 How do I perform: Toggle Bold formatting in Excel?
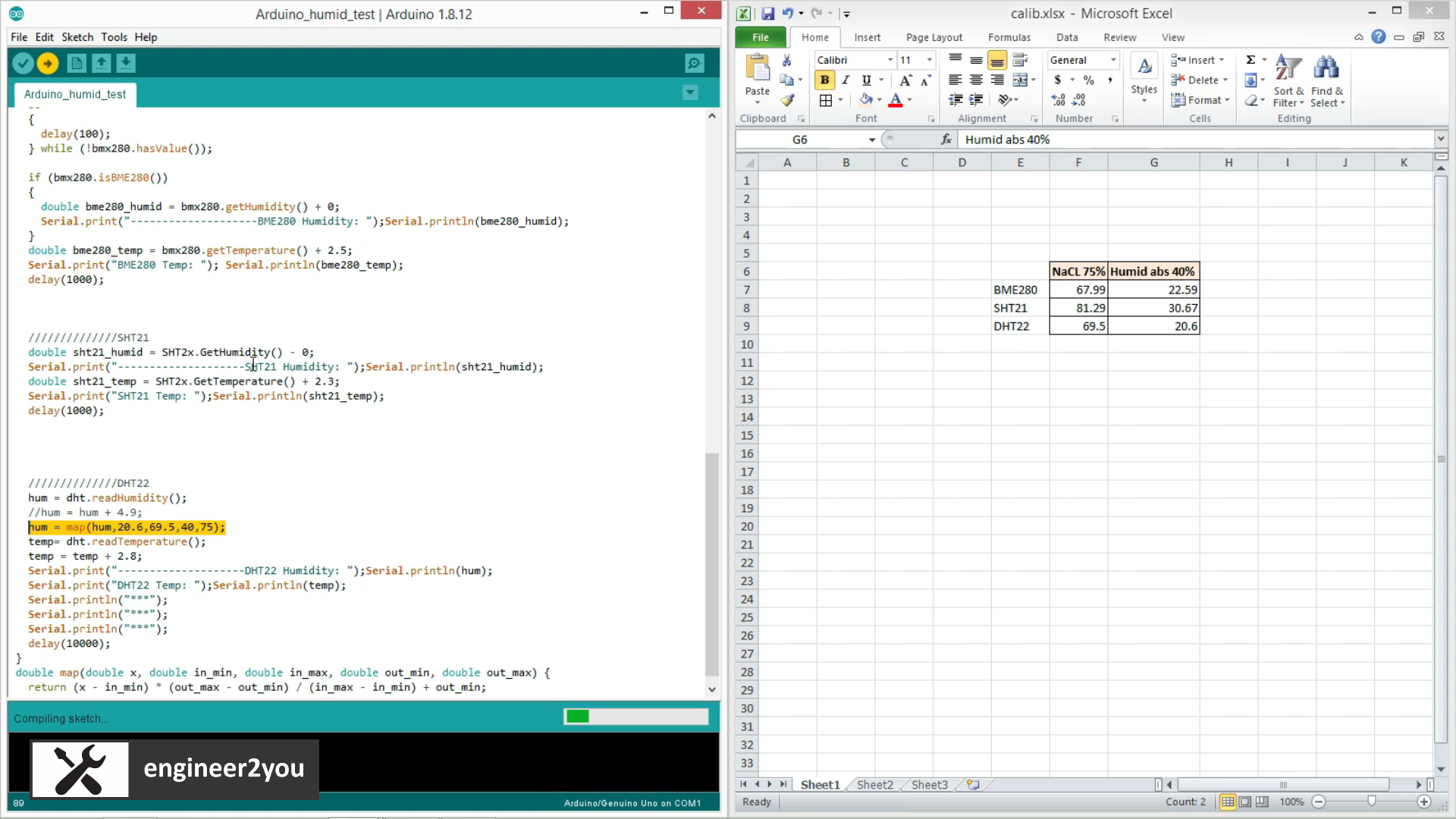[824, 80]
